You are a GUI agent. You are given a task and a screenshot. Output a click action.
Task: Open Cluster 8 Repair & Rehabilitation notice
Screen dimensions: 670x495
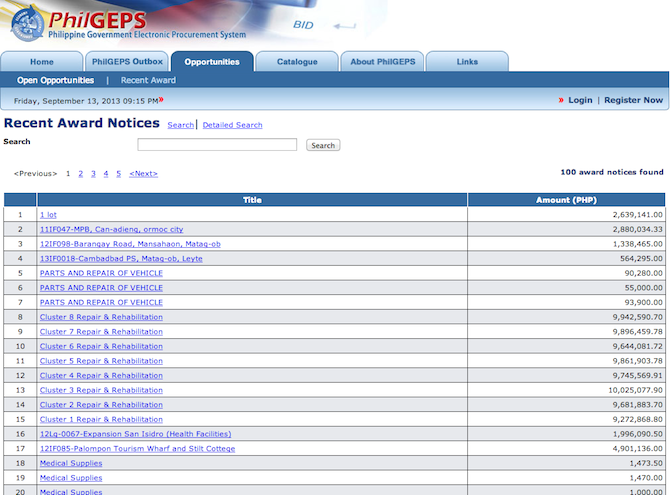[x=101, y=316]
